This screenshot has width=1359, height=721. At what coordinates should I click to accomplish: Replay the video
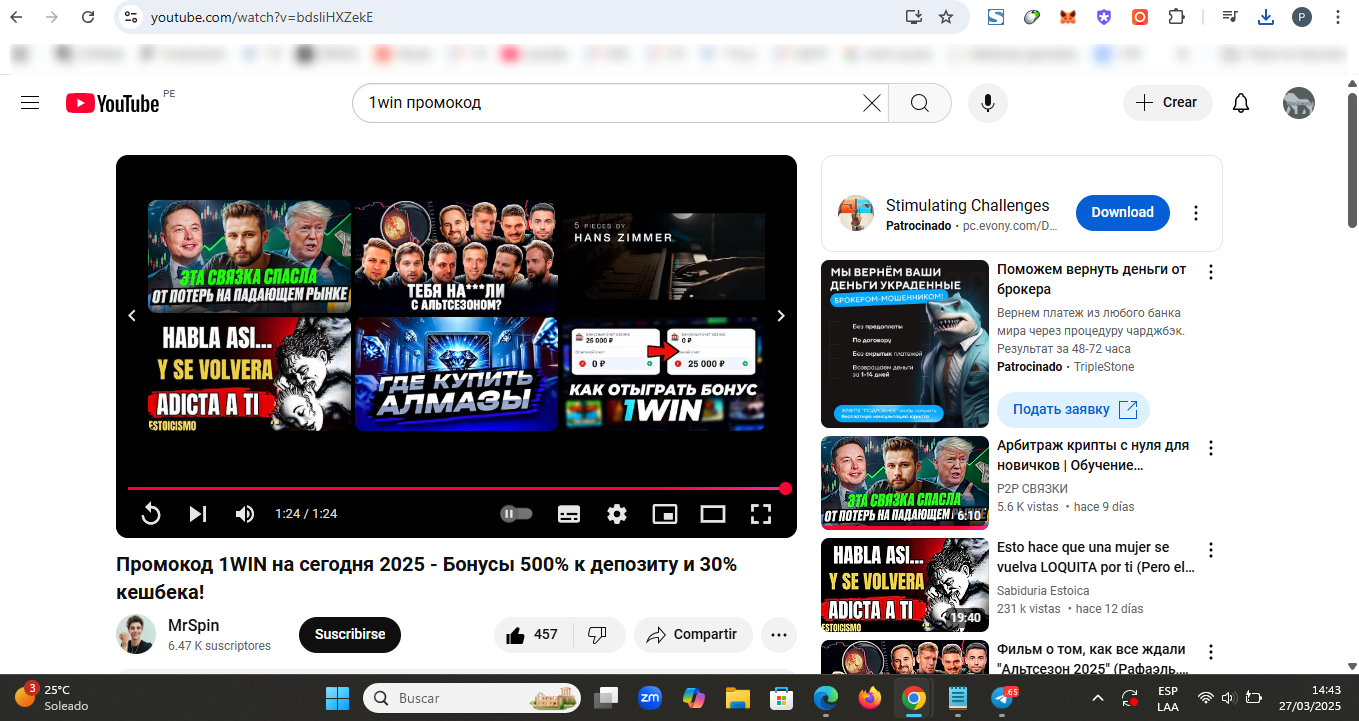click(x=151, y=514)
